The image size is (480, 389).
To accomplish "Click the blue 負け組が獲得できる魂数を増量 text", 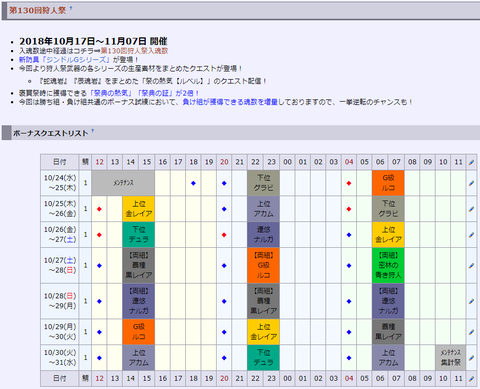I will click(x=230, y=102).
